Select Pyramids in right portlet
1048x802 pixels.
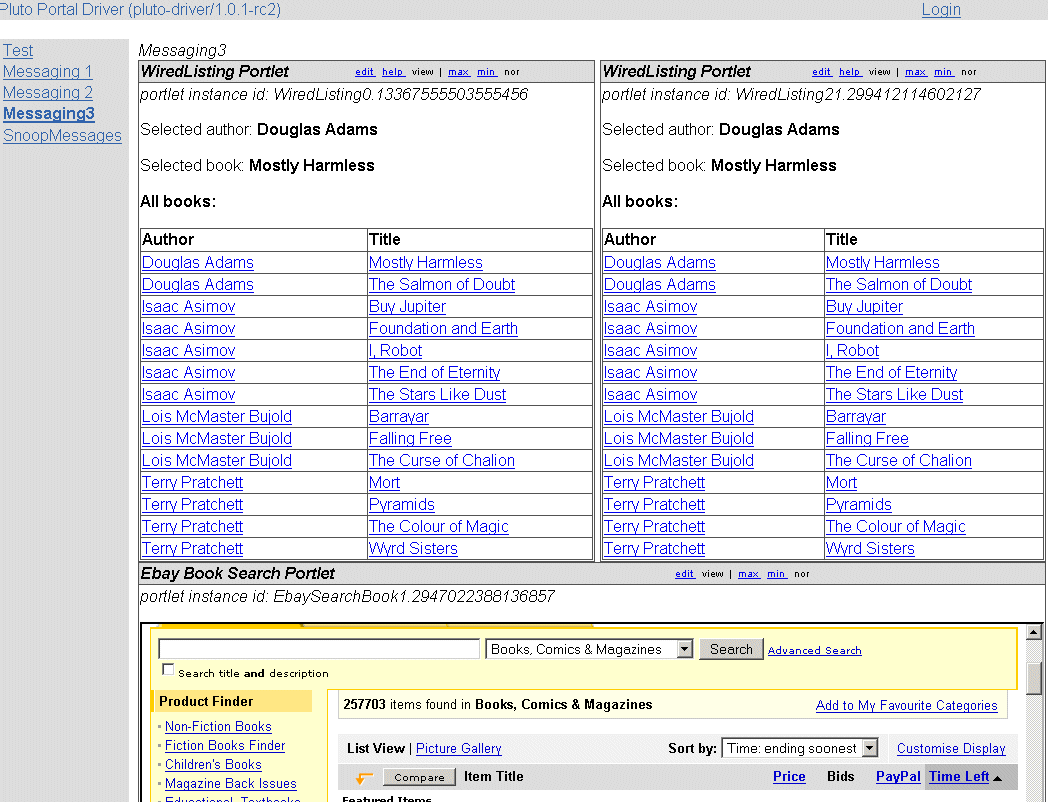pos(859,505)
